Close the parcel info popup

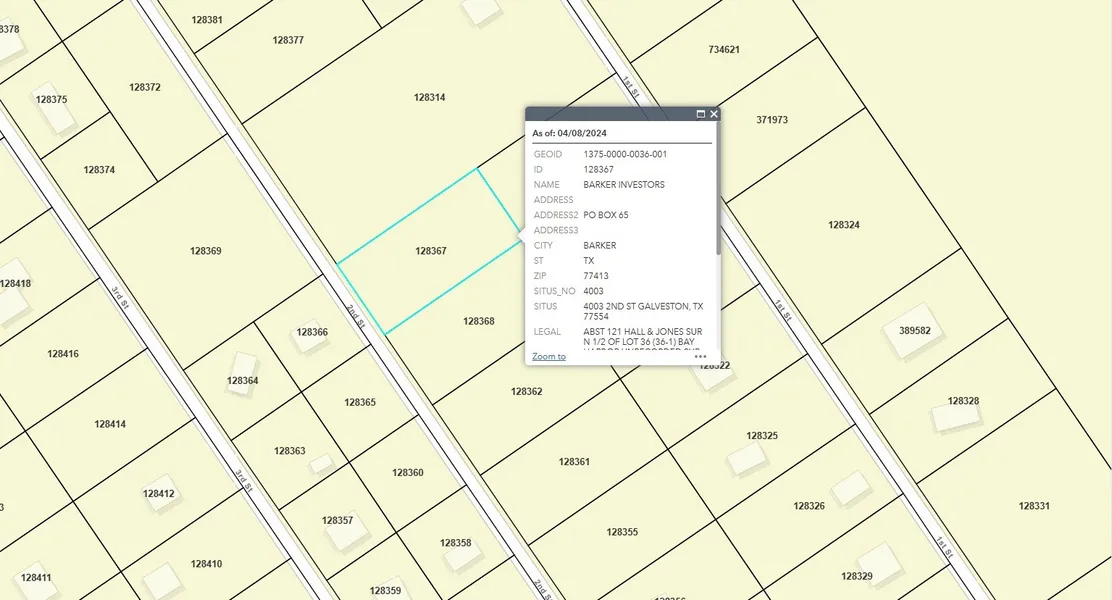tap(714, 114)
